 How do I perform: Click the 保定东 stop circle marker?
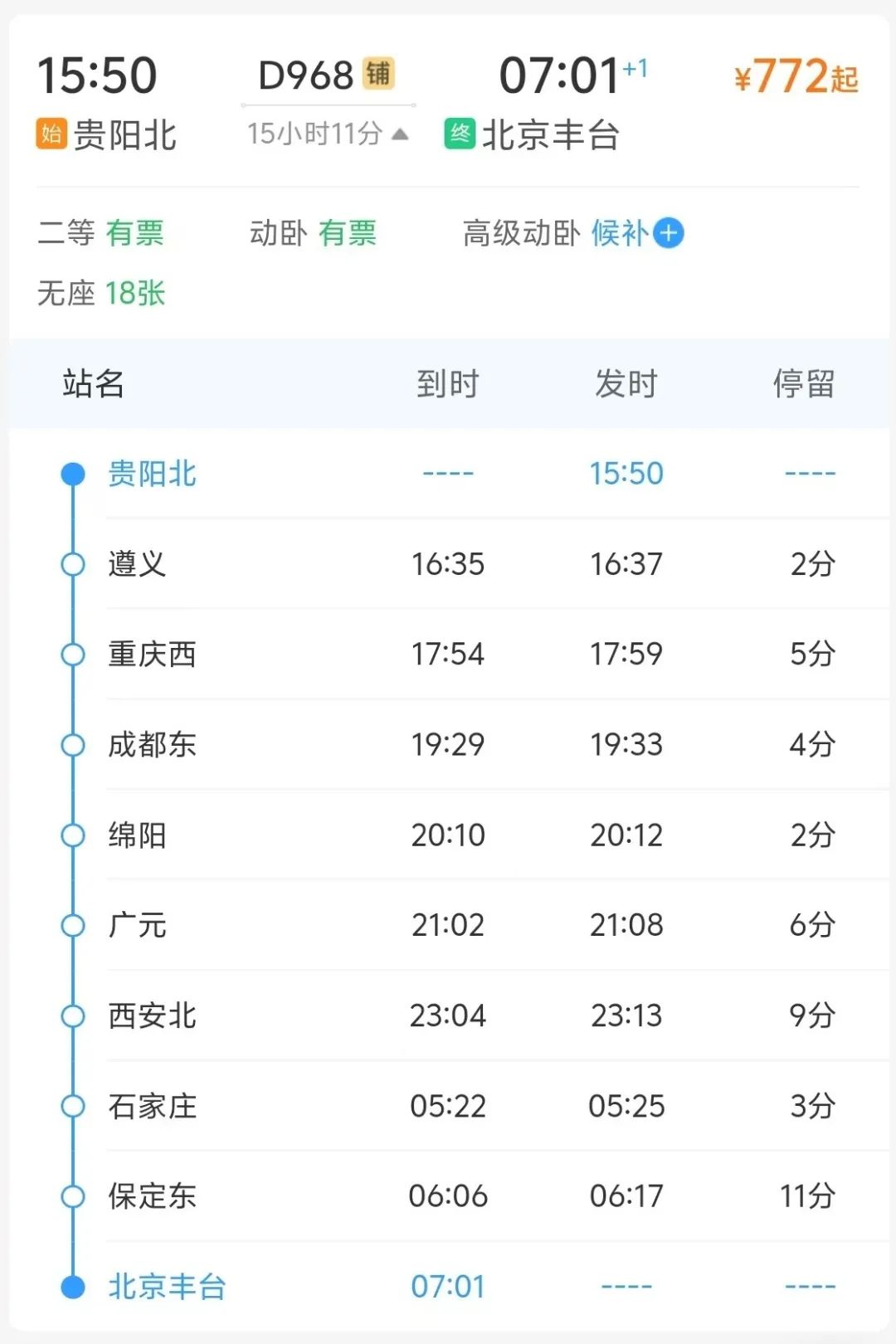73,1196
